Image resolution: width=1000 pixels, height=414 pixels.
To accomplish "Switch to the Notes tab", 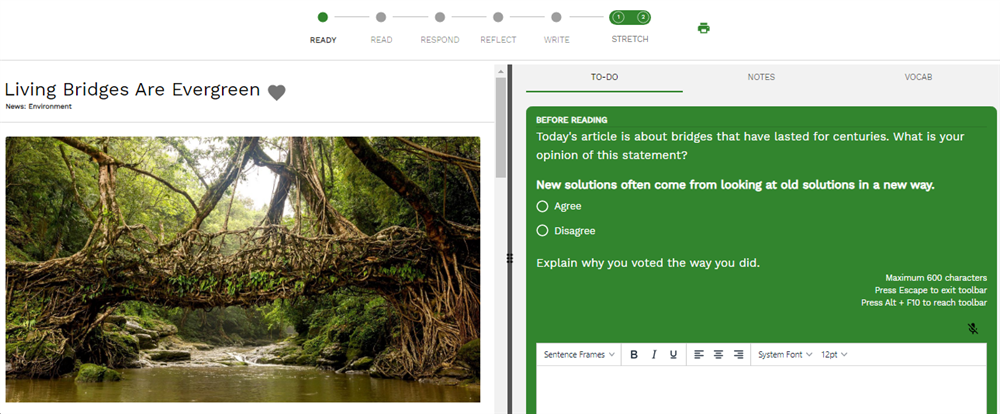I will point(761,77).
